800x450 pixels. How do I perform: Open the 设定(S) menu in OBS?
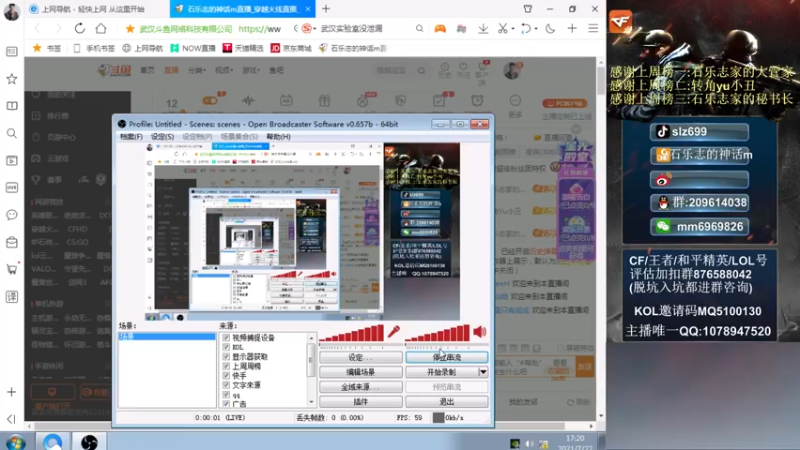pyautogui.click(x=162, y=137)
